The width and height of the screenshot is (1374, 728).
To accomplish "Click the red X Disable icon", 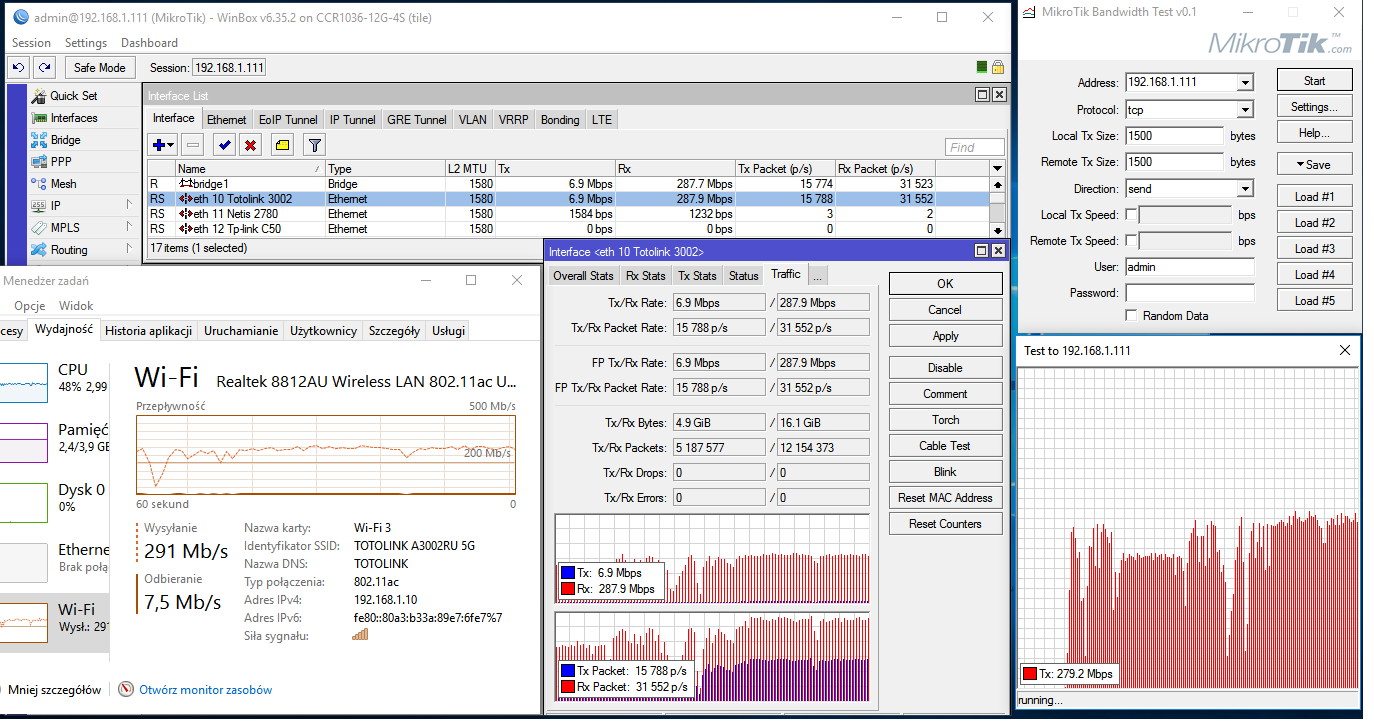I will click(250, 145).
